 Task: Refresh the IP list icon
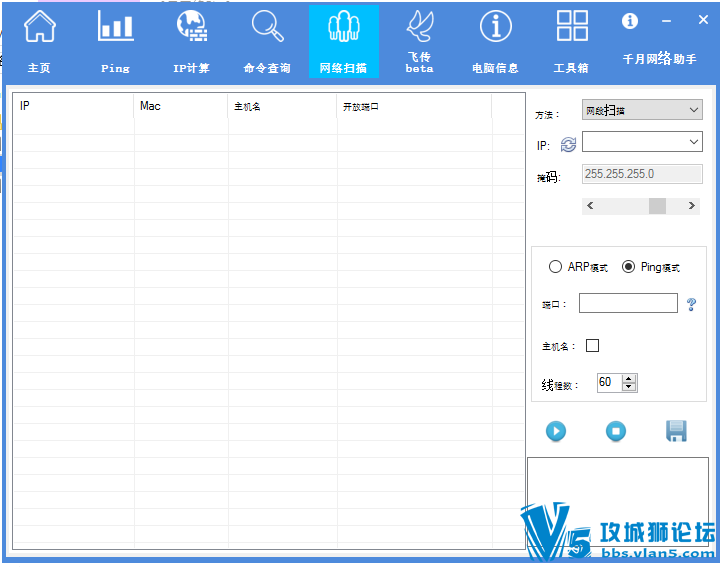point(568,145)
